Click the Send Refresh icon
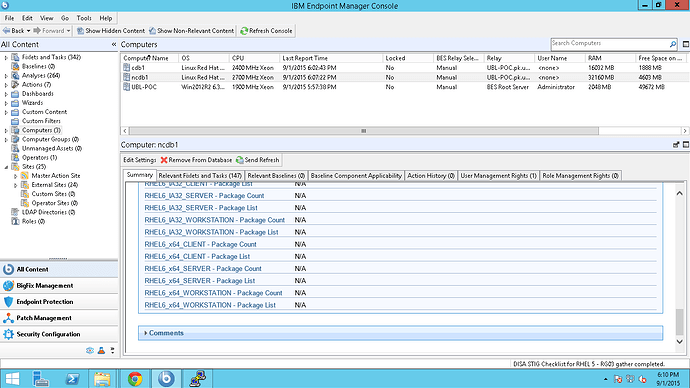Viewport: 690px width, 388px height. (x=239, y=160)
